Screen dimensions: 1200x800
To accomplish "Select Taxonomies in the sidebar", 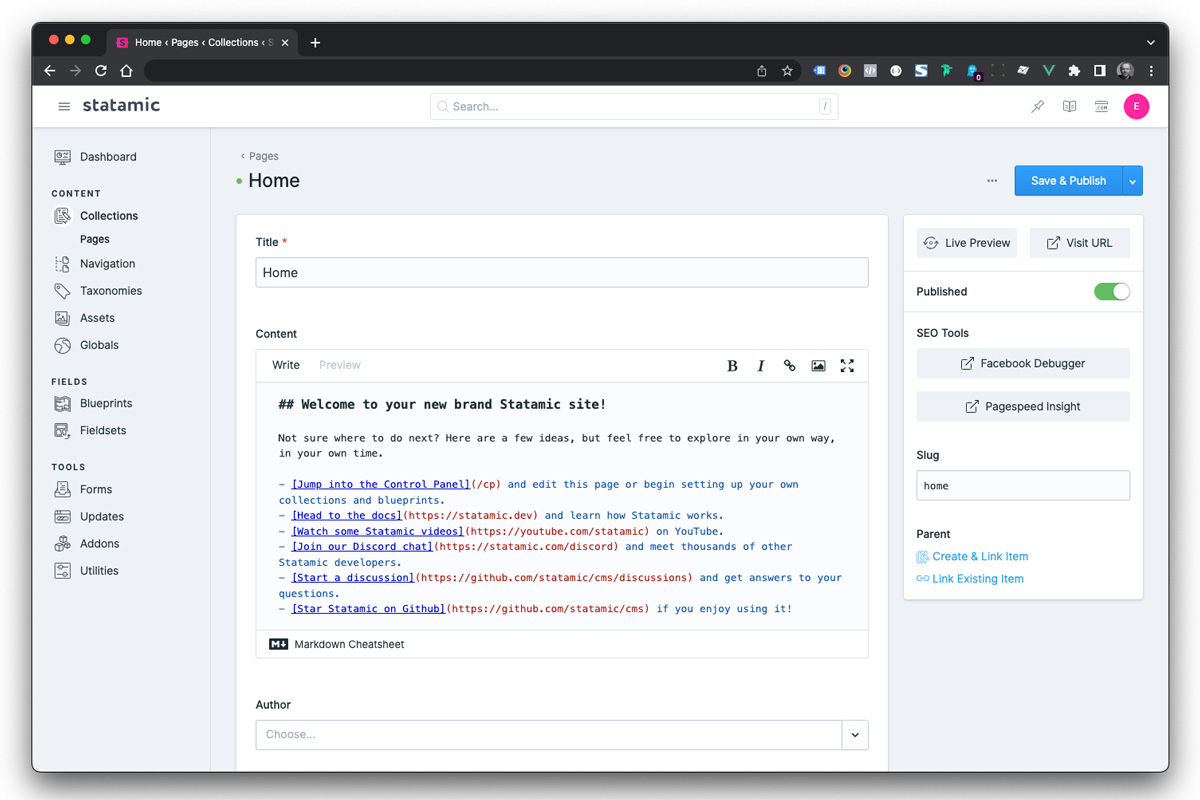I will tap(111, 291).
